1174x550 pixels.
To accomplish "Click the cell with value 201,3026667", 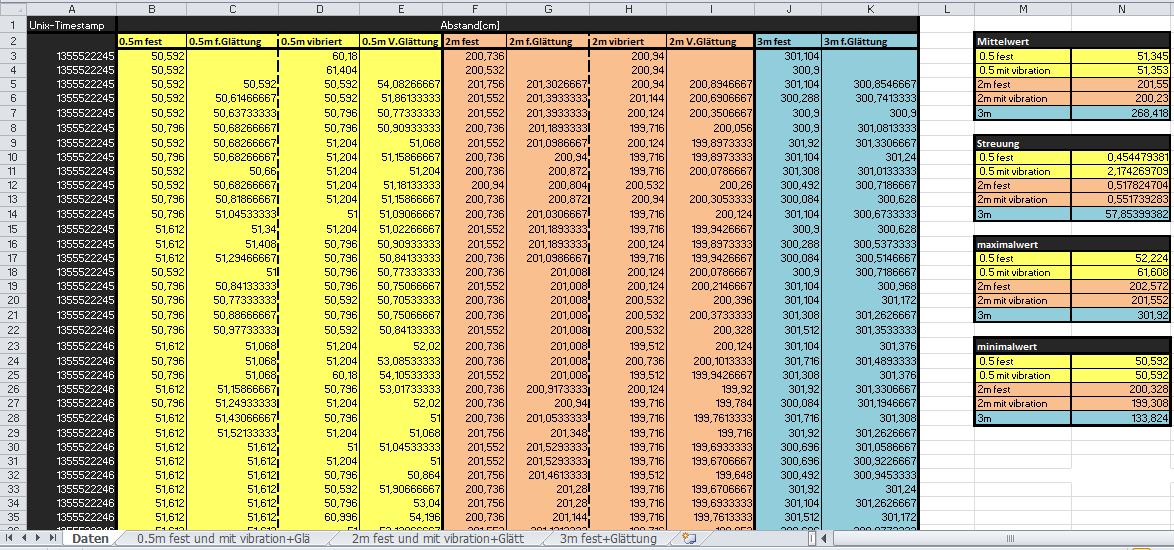I will coord(548,85).
